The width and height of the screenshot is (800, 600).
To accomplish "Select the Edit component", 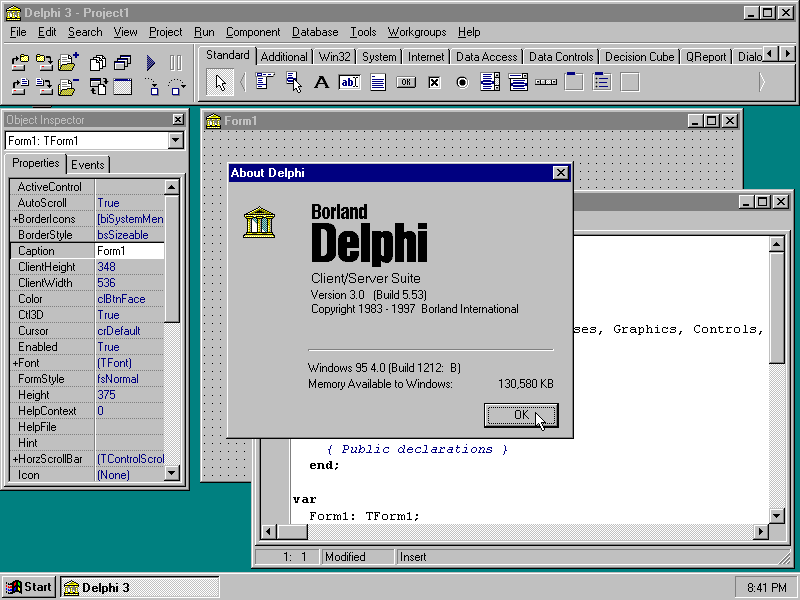I will coord(349,82).
